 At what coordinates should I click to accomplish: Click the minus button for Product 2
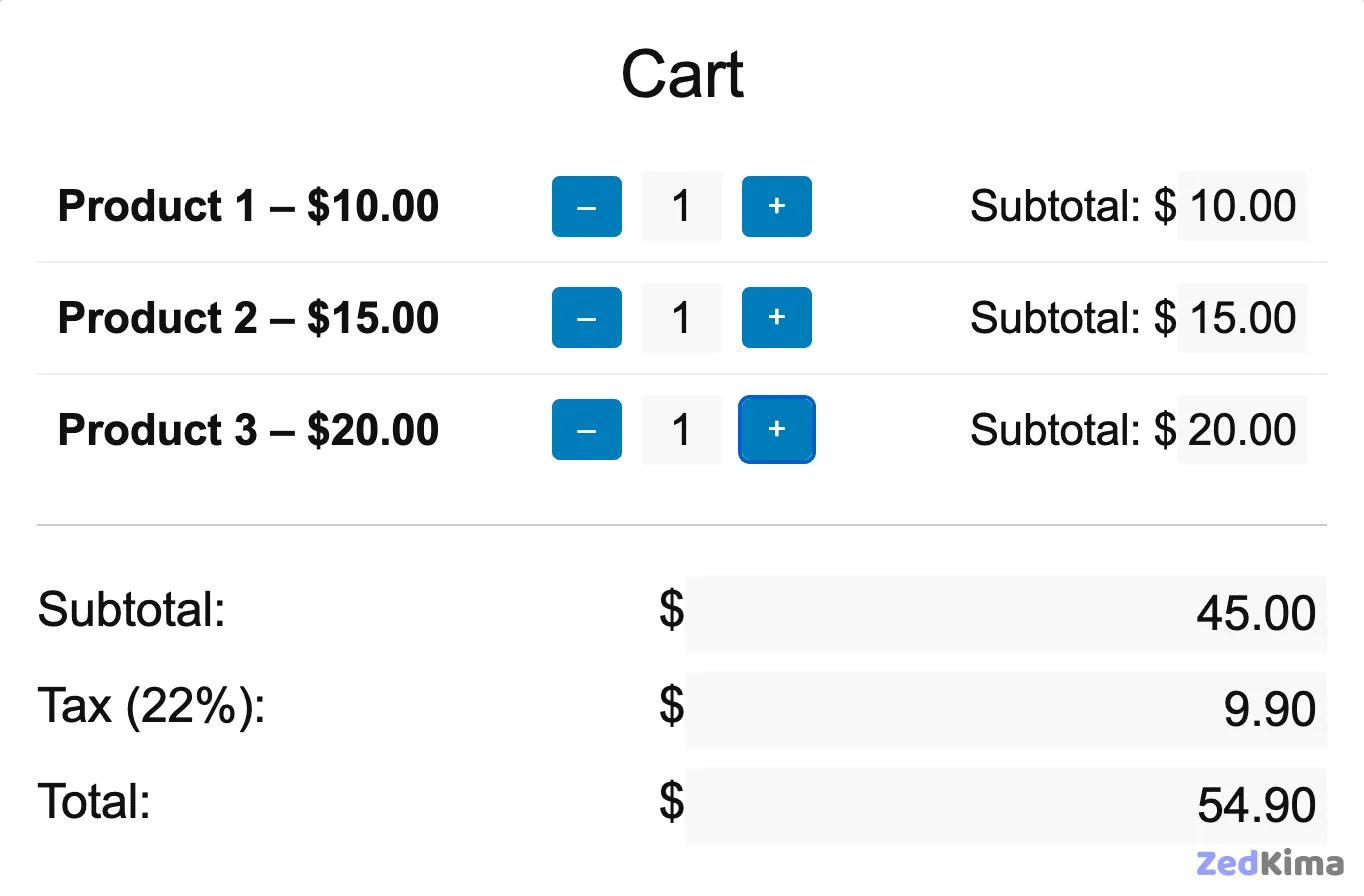coord(587,318)
